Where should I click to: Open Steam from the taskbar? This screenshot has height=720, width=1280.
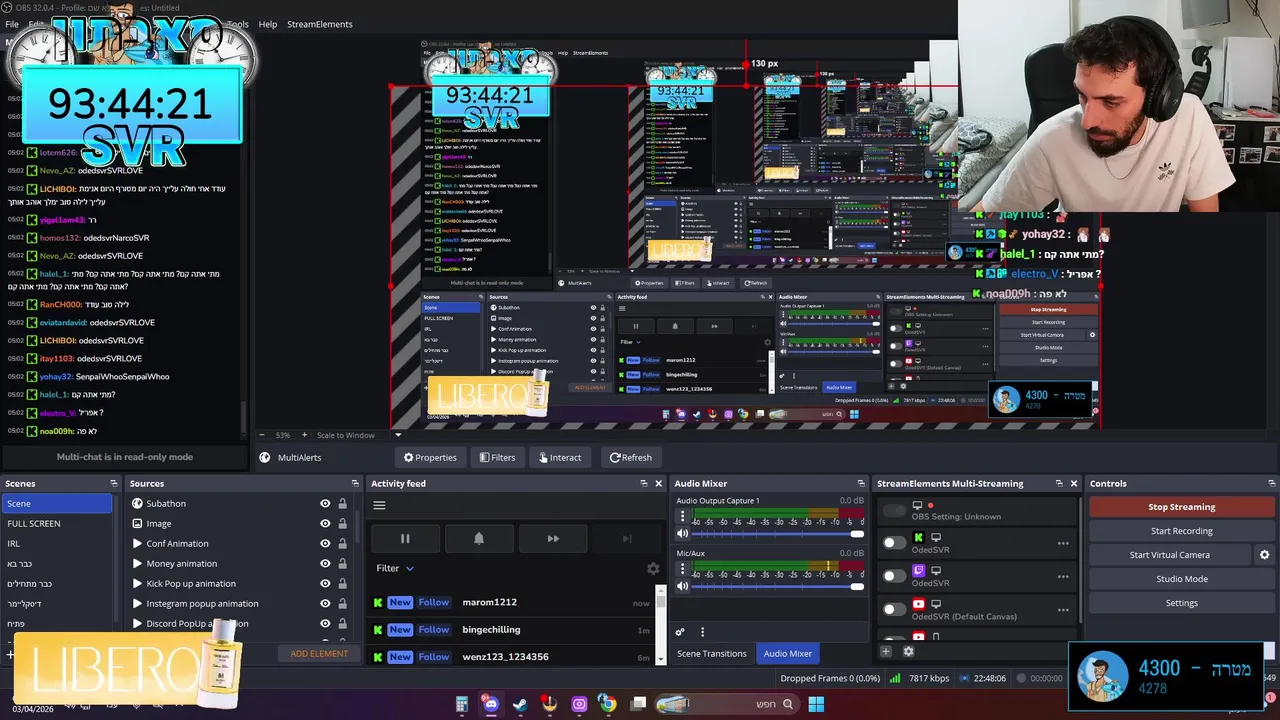pyautogui.click(x=520, y=704)
